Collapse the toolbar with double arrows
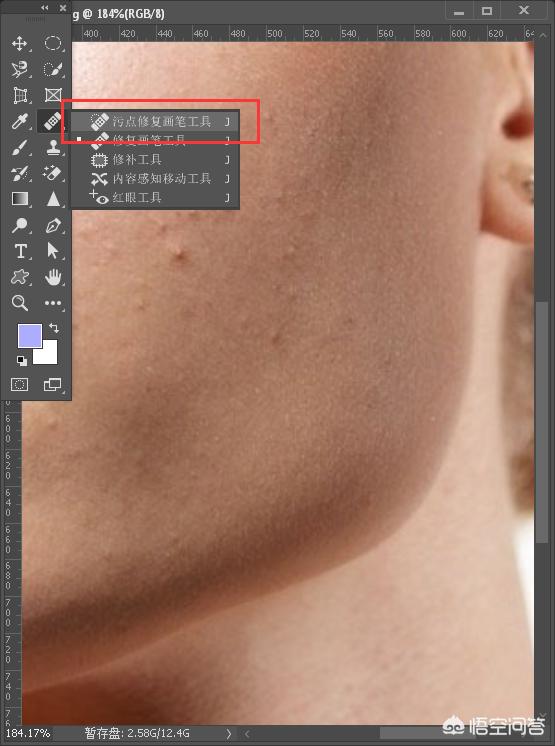Viewport: 555px width, 746px height. [x=45, y=8]
